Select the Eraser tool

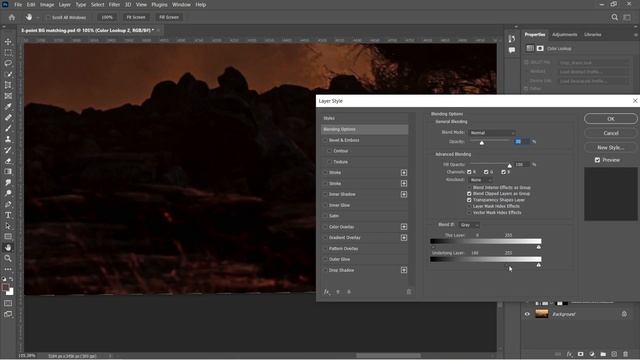tap(8, 161)
